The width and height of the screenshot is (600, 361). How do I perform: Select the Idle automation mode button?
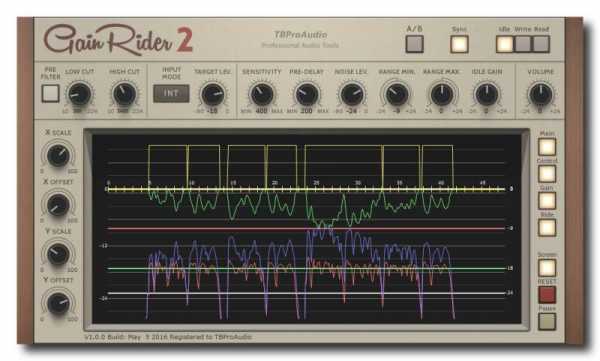coord(505,44)
